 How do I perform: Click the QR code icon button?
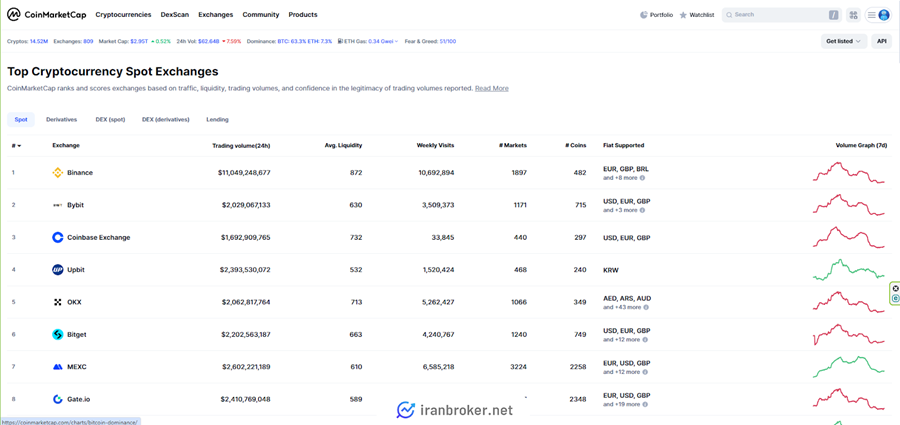click(853, 15)
